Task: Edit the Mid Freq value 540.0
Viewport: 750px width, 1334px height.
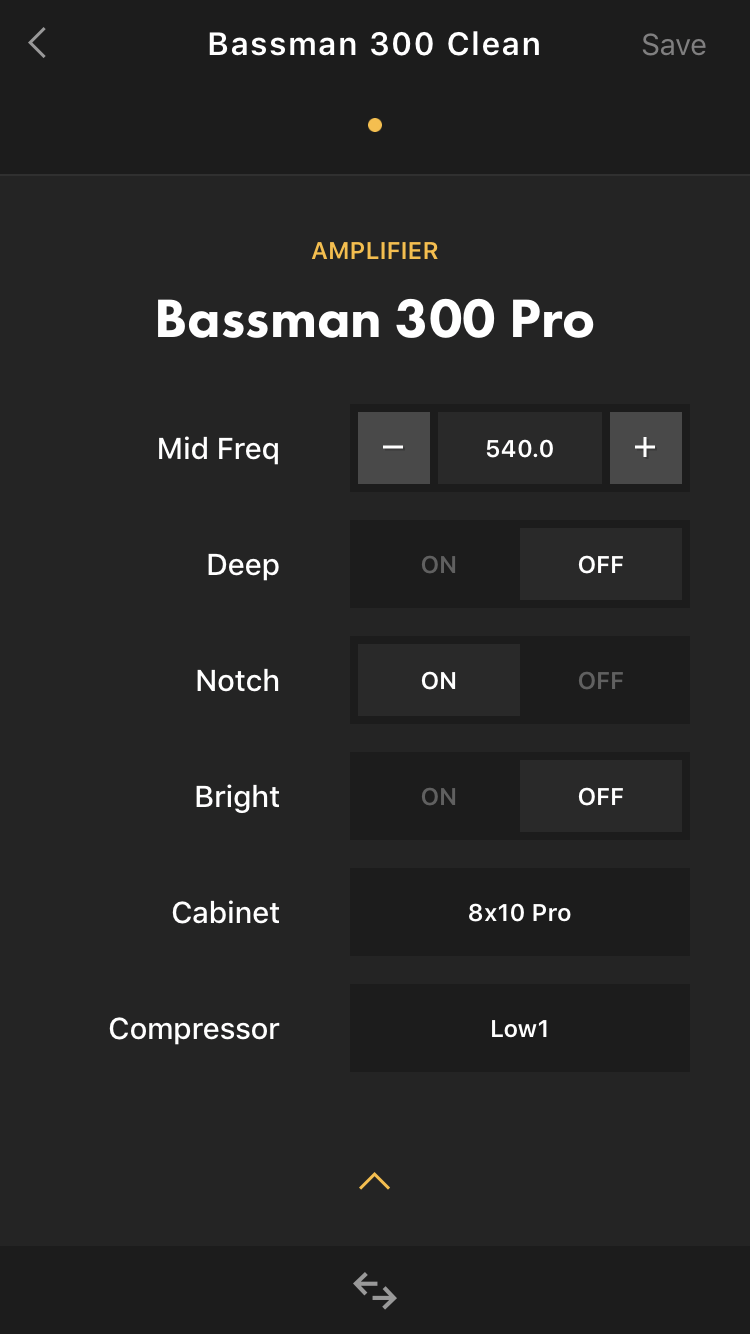Action: tap(520, 448)
